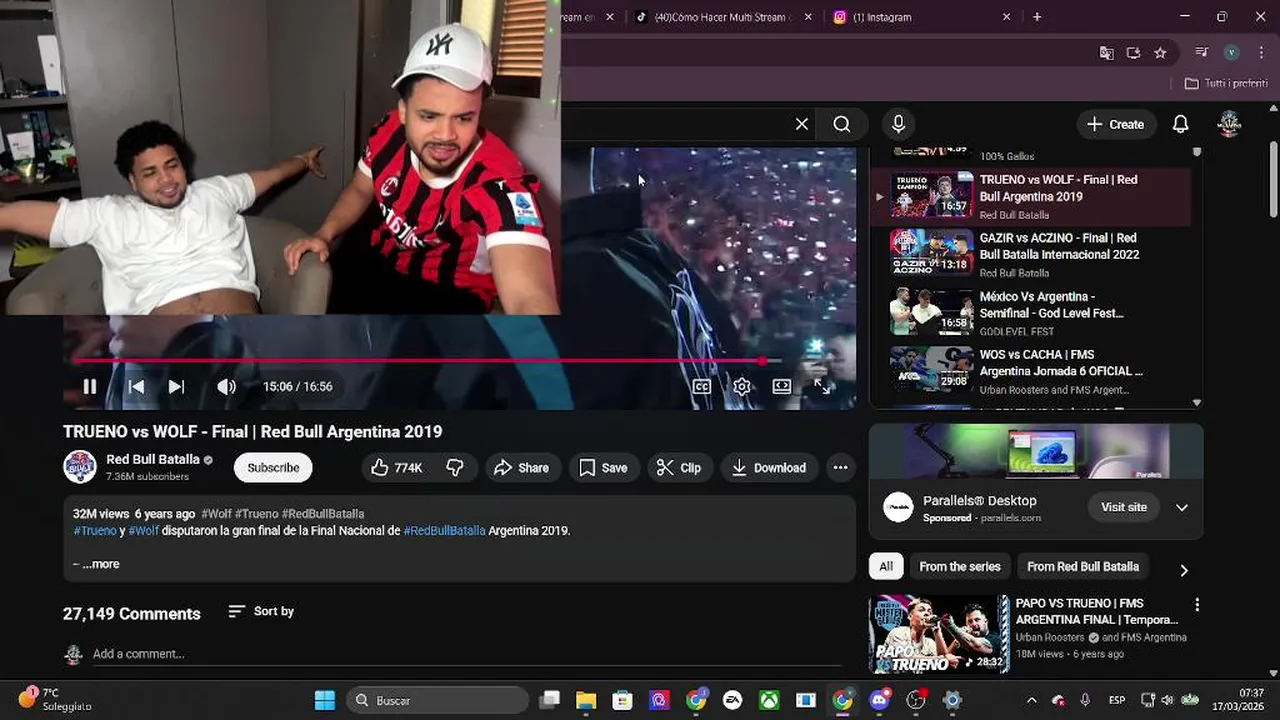Expand the Parallels ad chevron
Screen dimensions: 1280x720
point(1182,507)
